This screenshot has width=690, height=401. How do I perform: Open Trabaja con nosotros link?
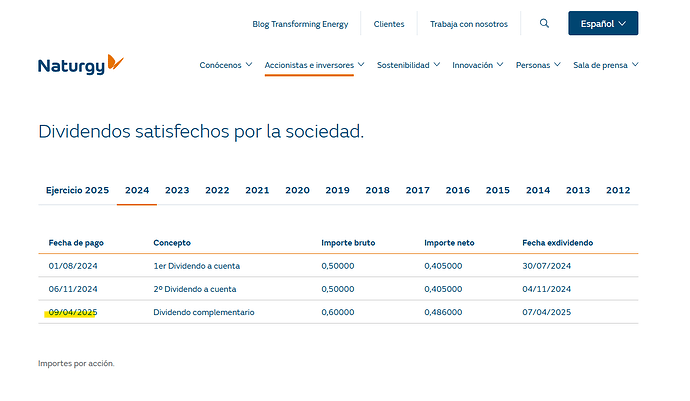(x=469, y=24)
